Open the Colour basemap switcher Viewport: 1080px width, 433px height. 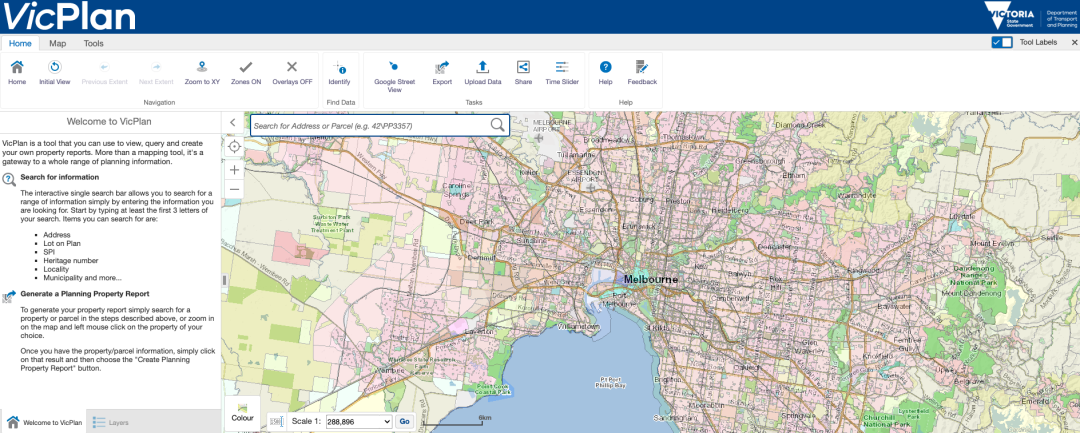(x=242, y=412)
